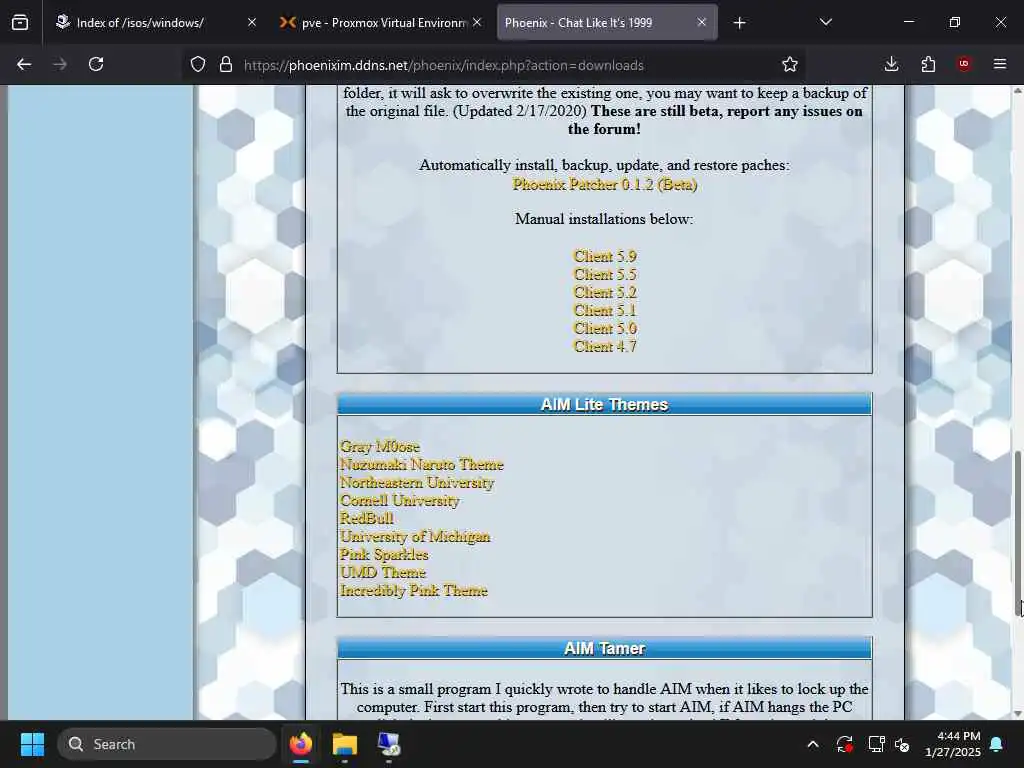The image size is (1024, 768).
Task: Download the Northeastern University theme
Action: (417, 483)
